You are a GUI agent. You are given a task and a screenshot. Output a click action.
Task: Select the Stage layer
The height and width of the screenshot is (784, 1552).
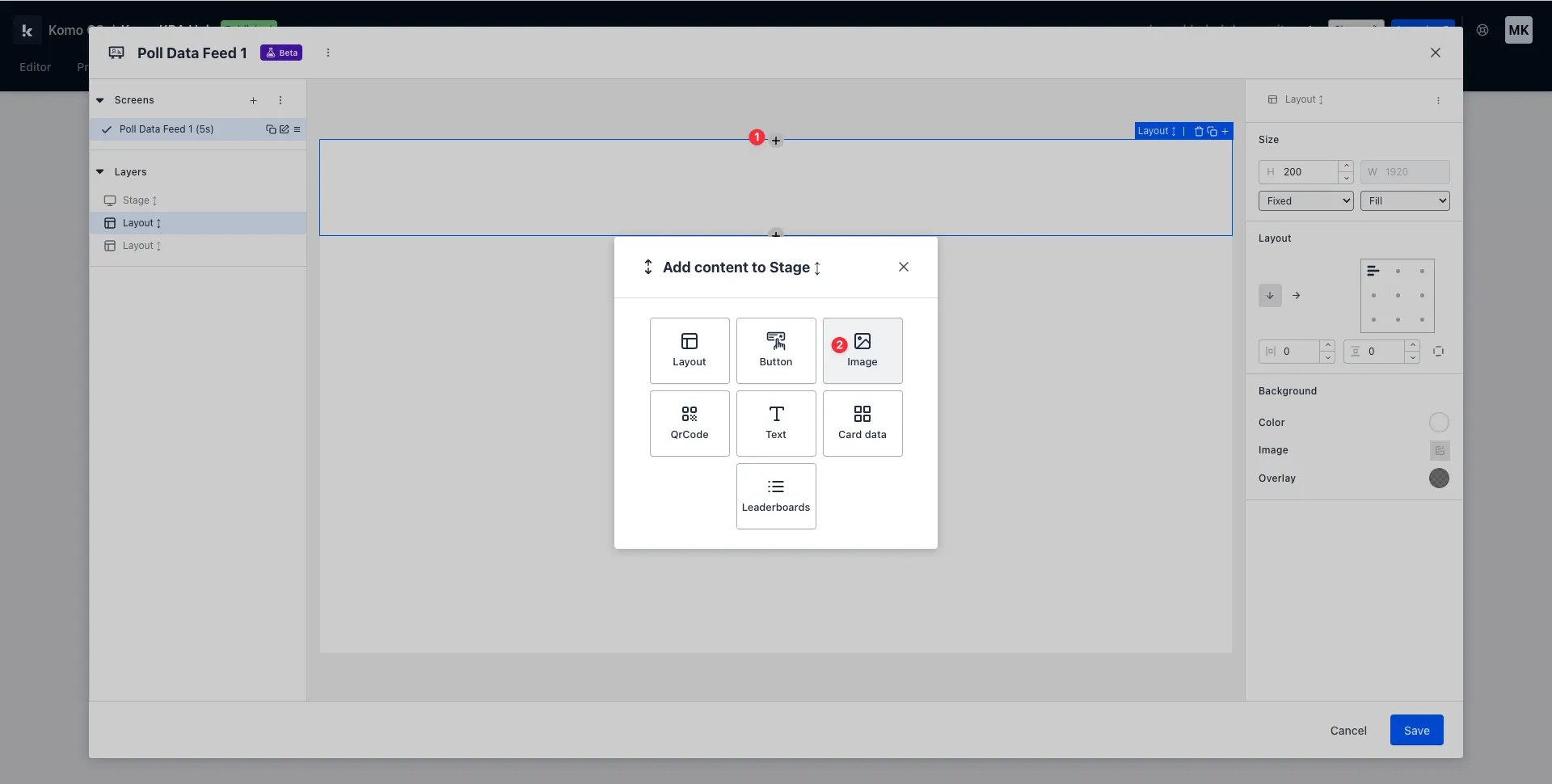(198, 200)
